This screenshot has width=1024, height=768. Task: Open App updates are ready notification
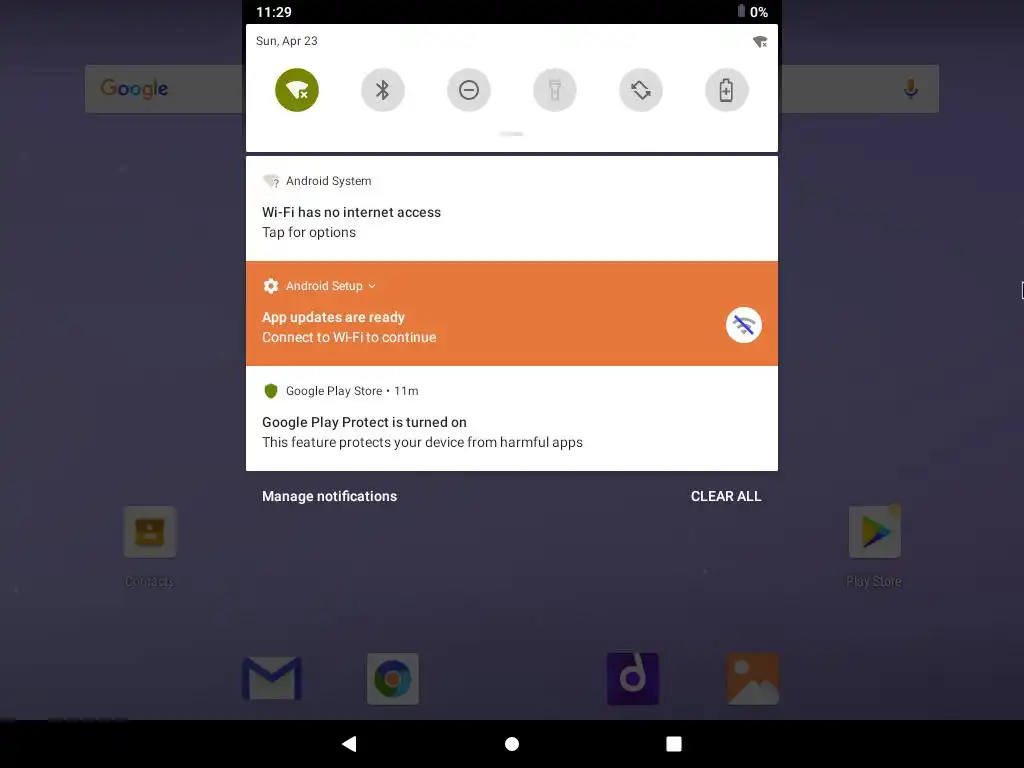tap(512, 313)
